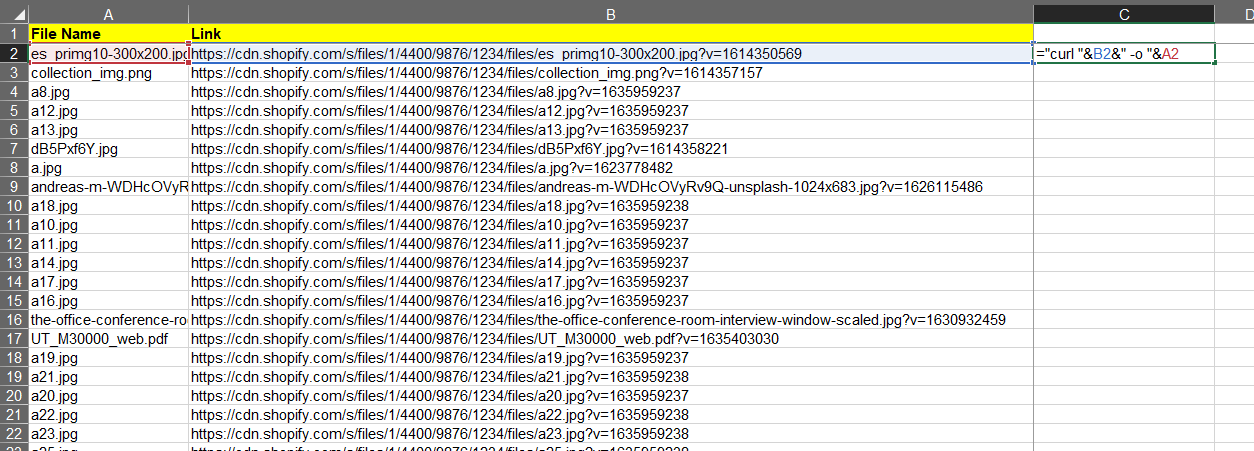Select the dB5Pxf6Y.jpg file name cell

pos(108,149)
